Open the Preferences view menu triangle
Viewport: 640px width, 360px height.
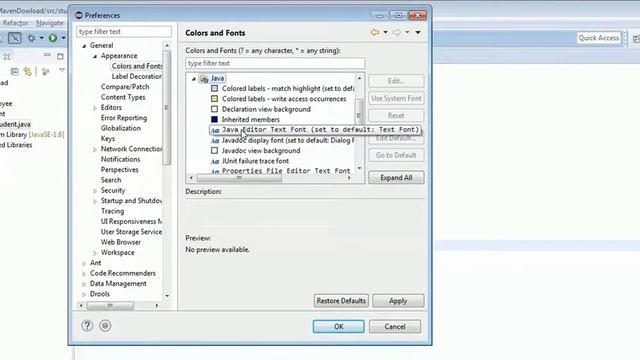tap(418, 32)
